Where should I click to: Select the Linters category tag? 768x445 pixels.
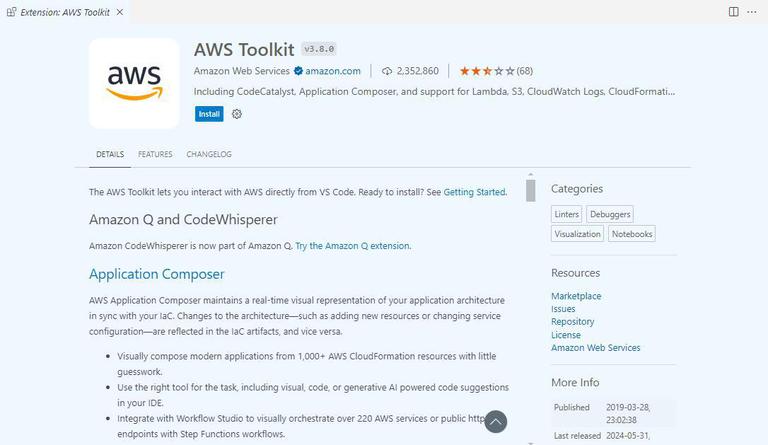pos(567,214)
